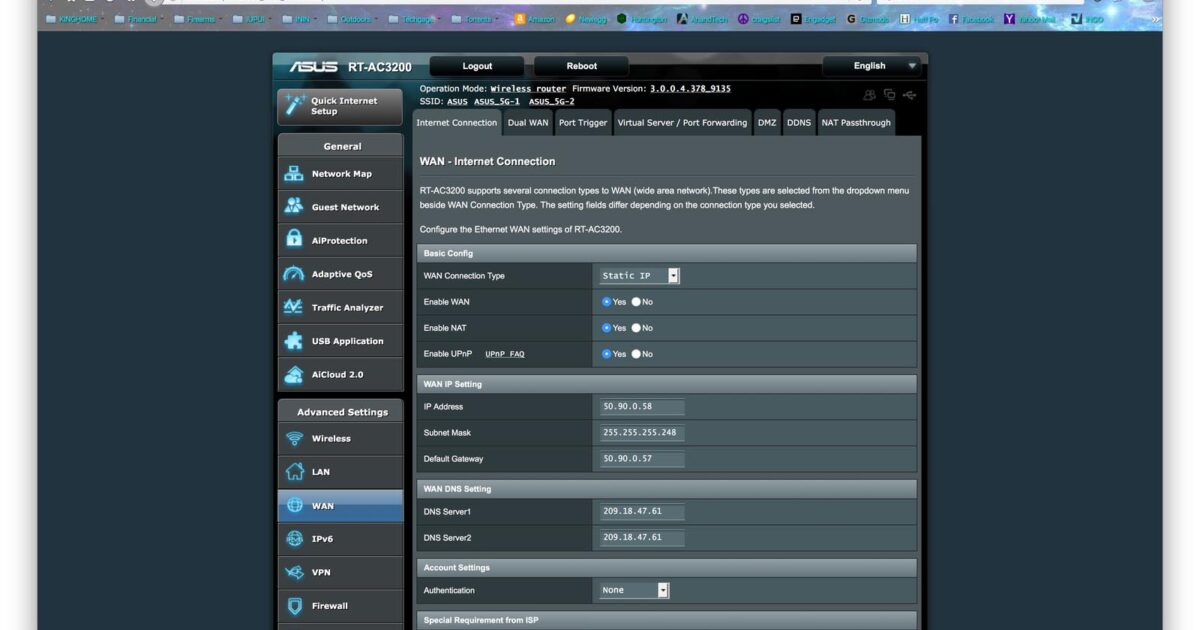
Task: Set Enable UPnP to No
Action: coord(636,354)
